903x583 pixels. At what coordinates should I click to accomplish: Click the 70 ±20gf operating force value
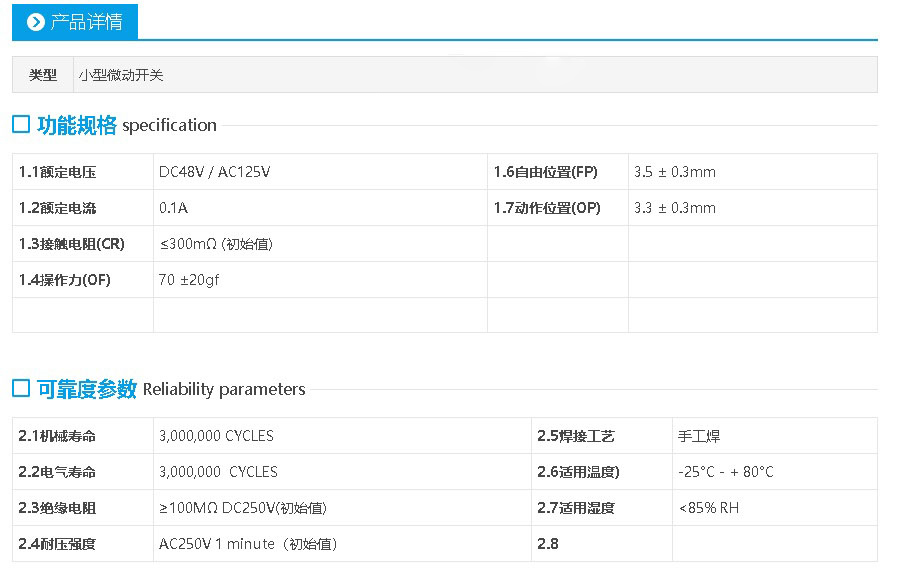pos(189,280)
